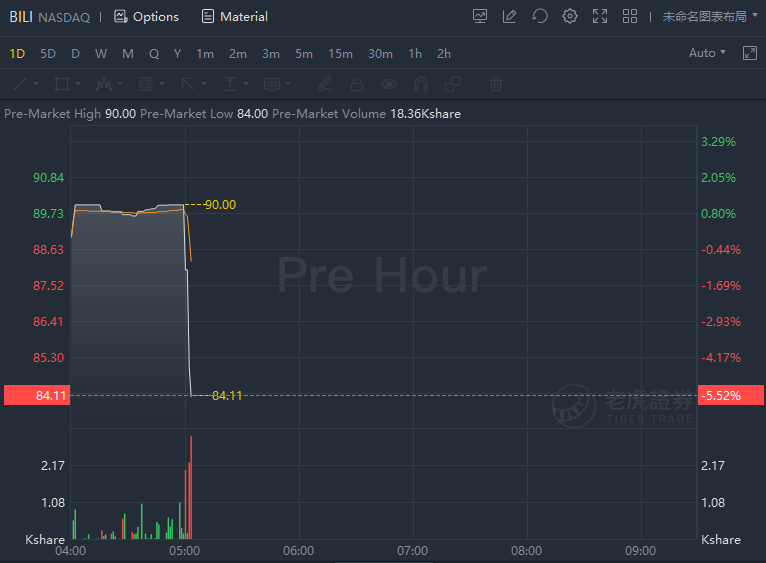
Task: Select the Fibonacci lines tool
Action: (x=146, y=84)
